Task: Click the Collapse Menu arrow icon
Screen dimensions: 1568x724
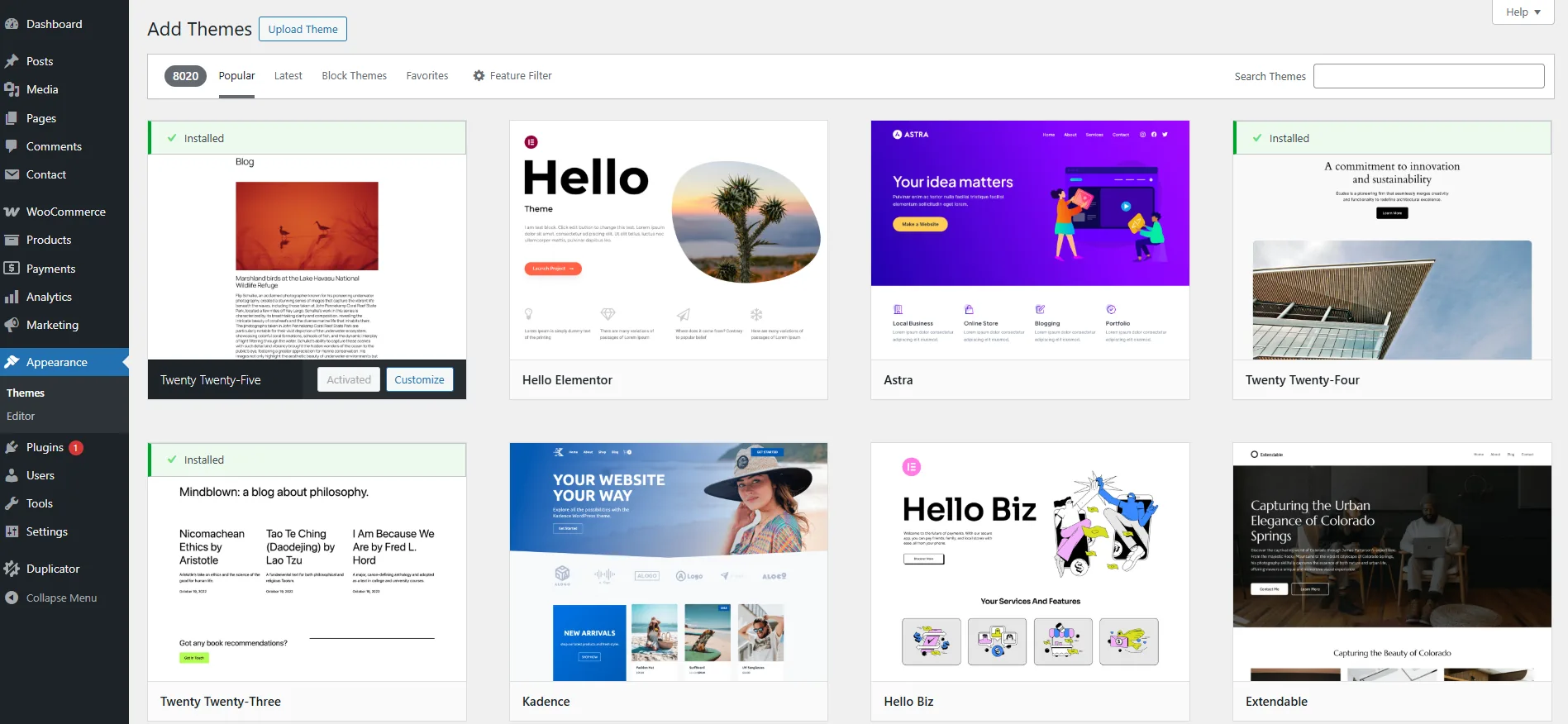Action: click(12, 598)
